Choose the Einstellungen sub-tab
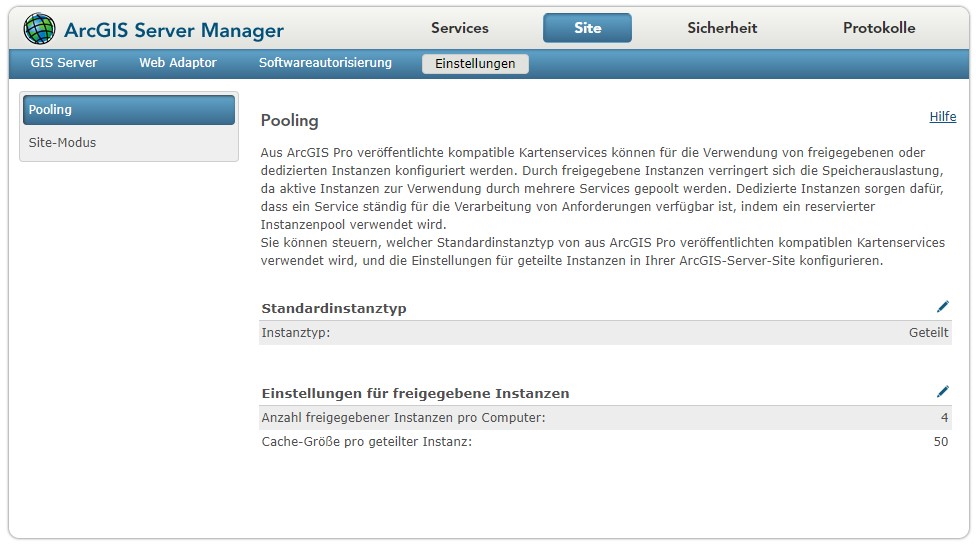Screen dimensions: 976x546 click(475, 64)
